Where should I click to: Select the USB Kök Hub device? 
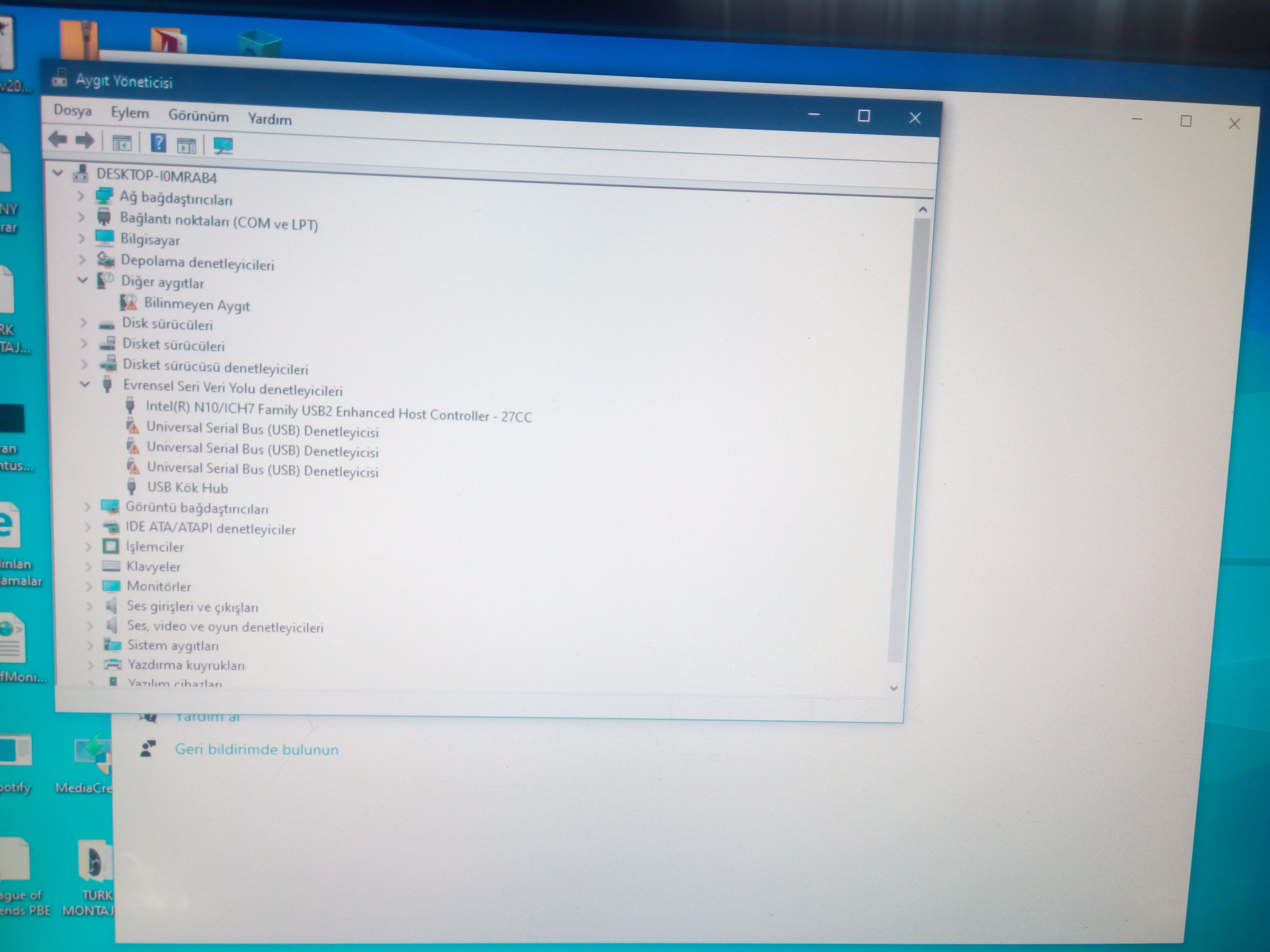[x=187, y=488]
